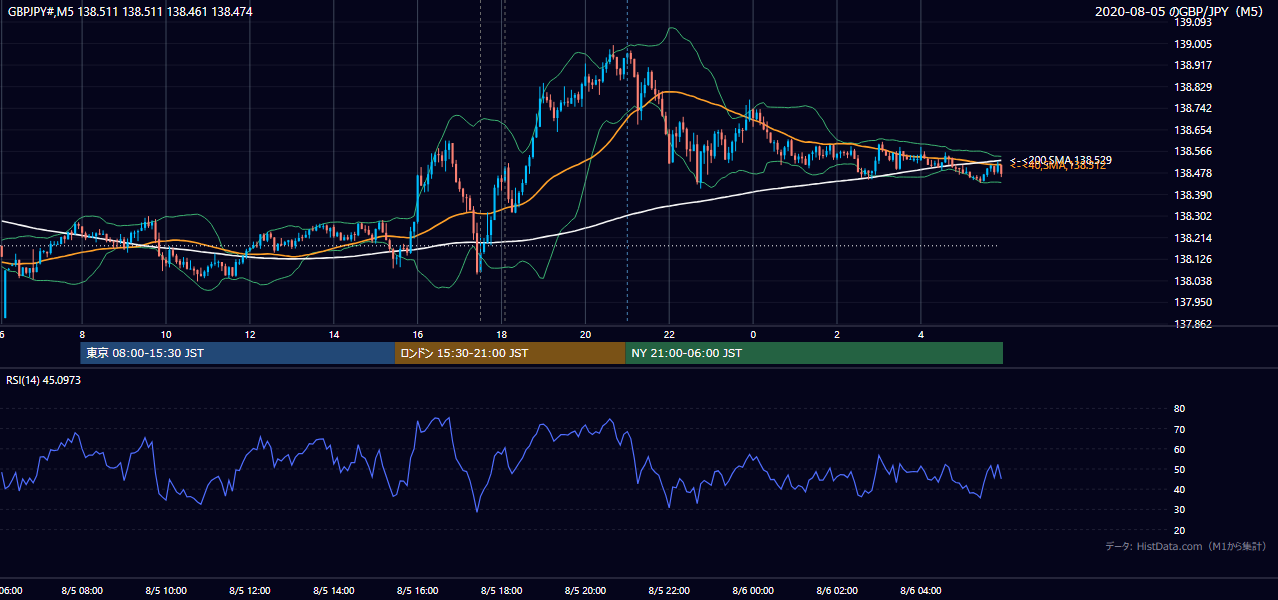
Task: Click the 8/5 16:00 bottom time label
Action: pyautogui.click(x=418, y=591)
